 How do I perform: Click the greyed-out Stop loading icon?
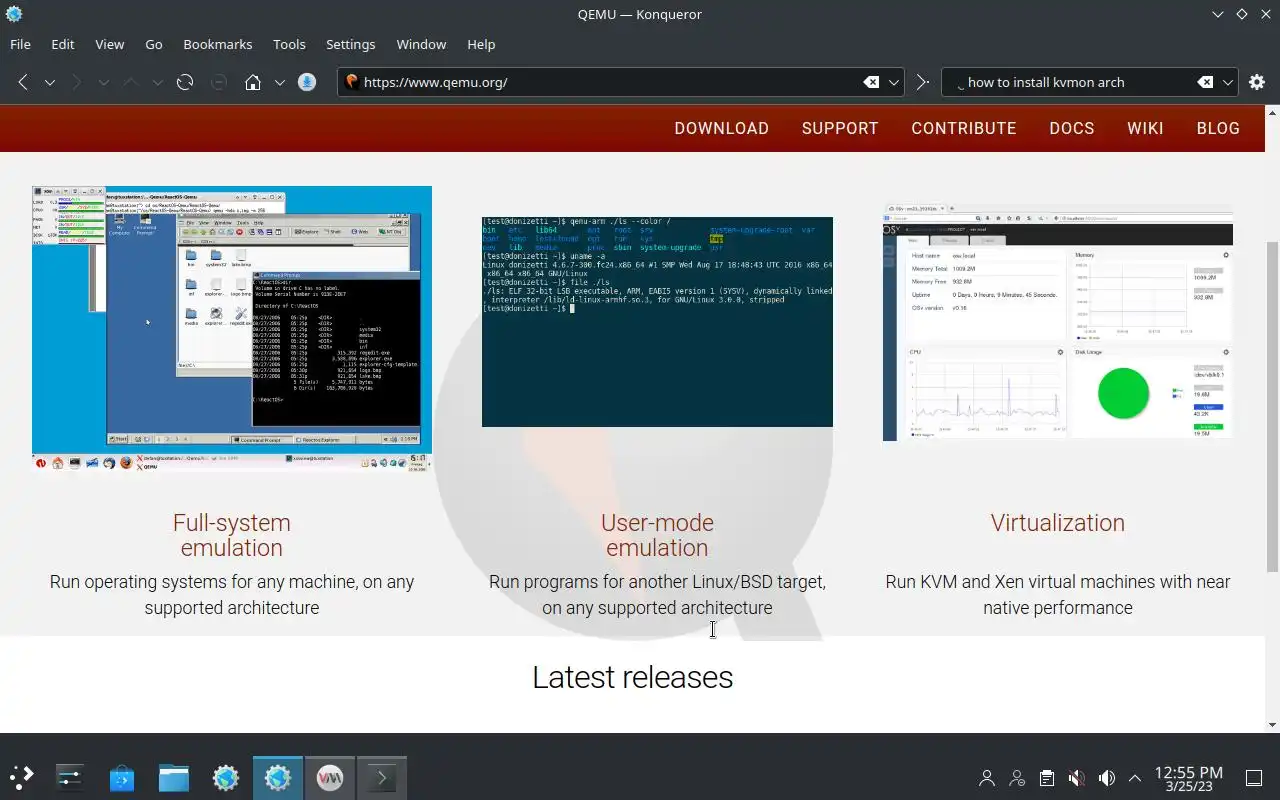click(218, 82)
